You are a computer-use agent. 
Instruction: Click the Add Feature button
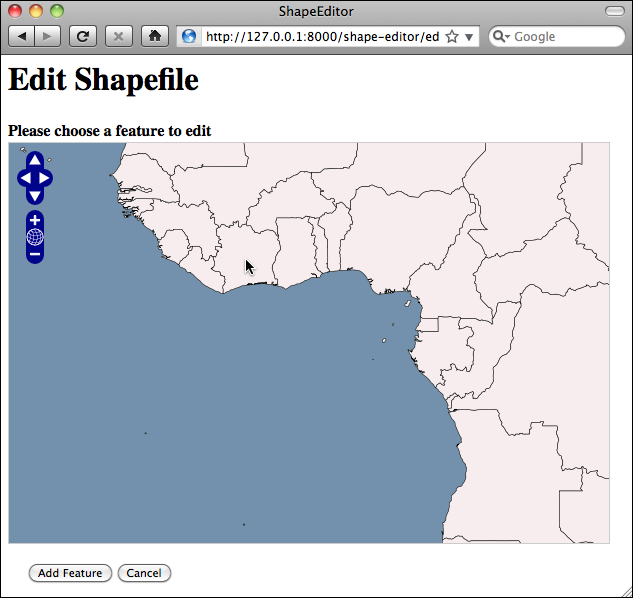click(70, 573)
